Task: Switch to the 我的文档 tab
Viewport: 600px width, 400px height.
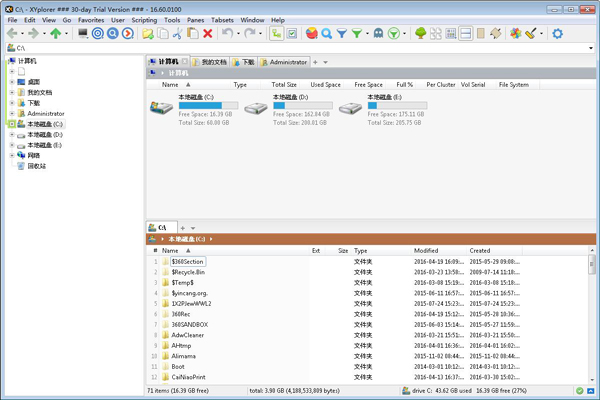Action: click(x=210, y=62)
